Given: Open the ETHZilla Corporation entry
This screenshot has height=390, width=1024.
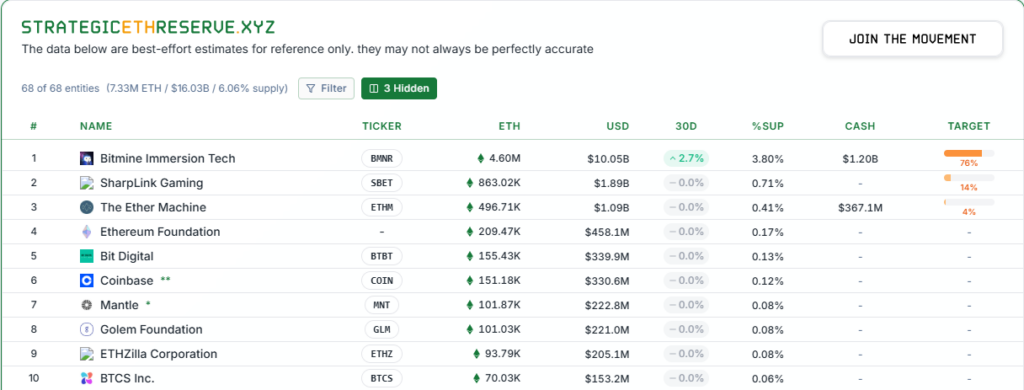Looking at the screenshot, I should click(x=159, y=354).
